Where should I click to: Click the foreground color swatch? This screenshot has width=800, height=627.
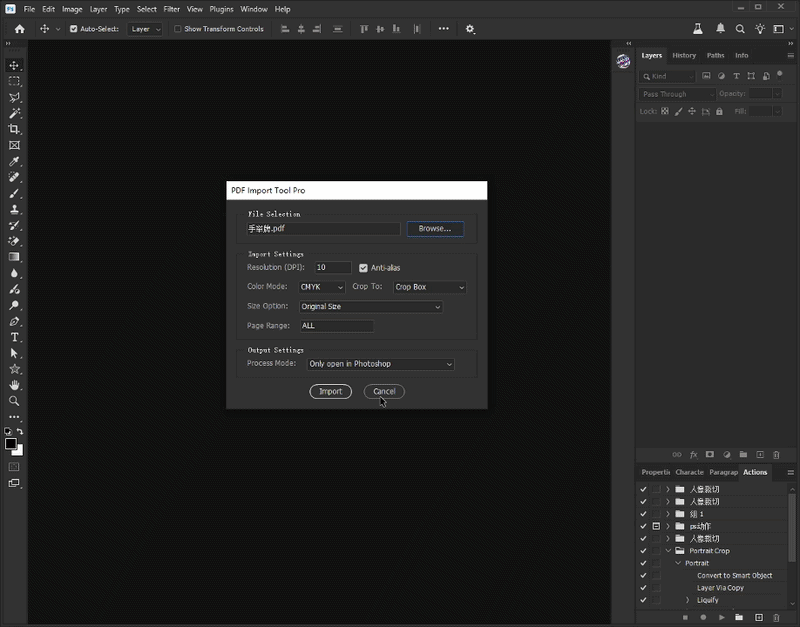[x=11, y=444]
